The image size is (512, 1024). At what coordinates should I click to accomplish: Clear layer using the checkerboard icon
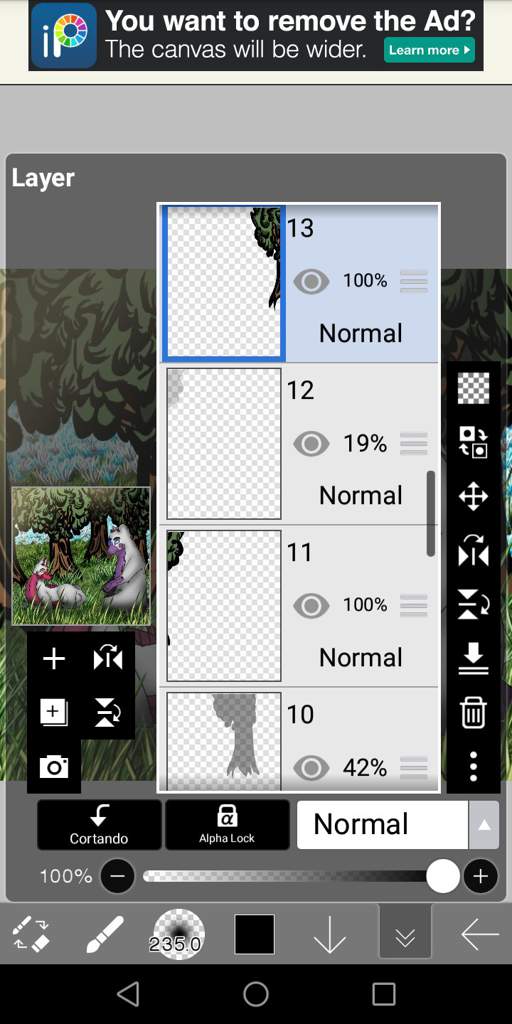pos(473,389)
